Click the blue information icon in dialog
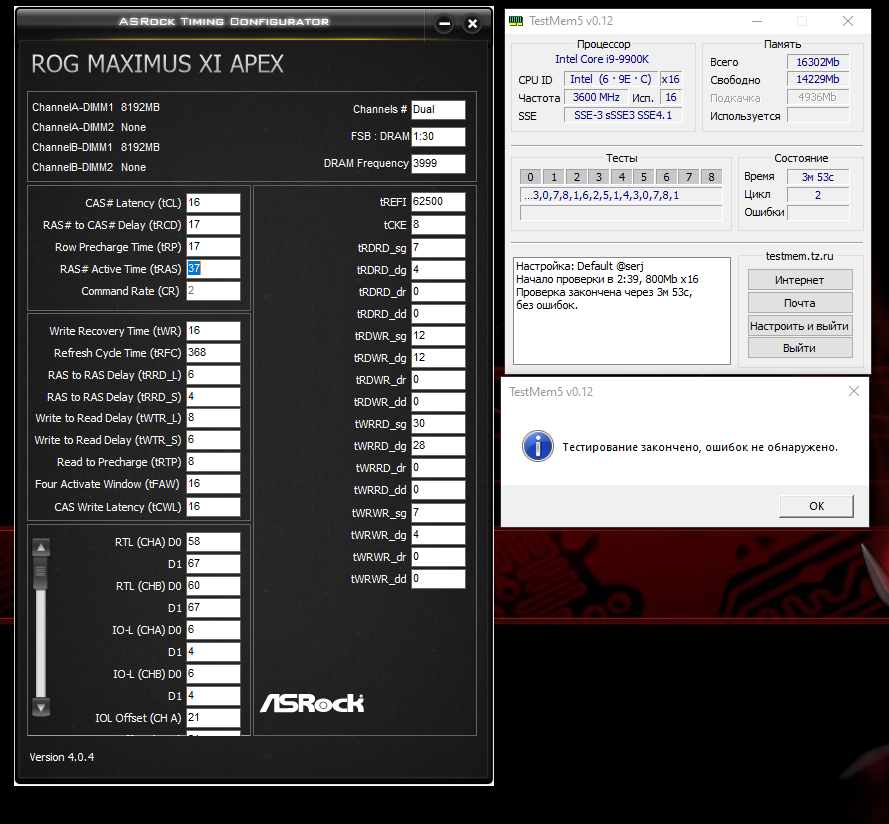This screenshot has width=889, height=824. click(x=537, y=446)
